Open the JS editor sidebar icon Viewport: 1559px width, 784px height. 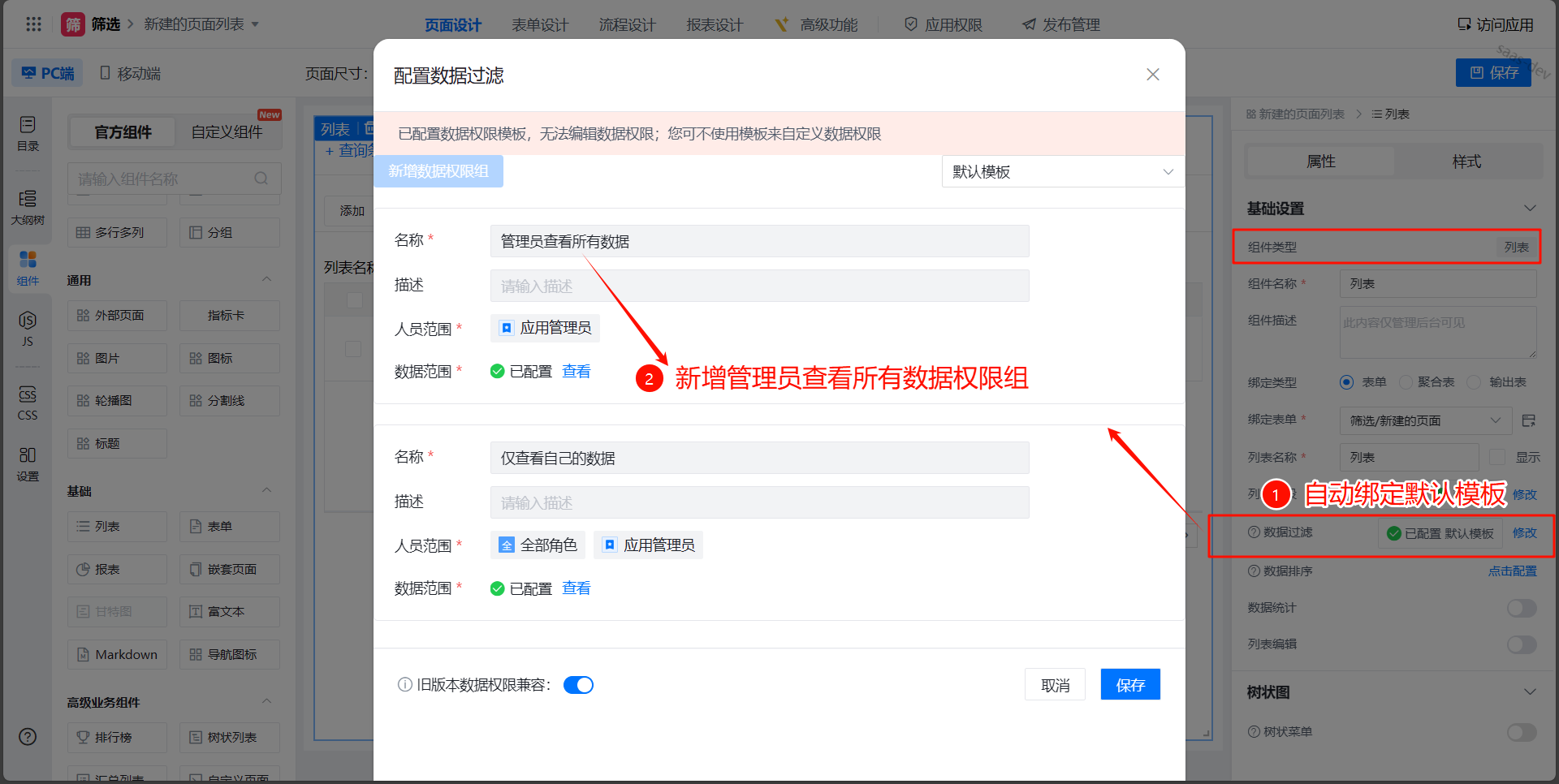pyautogui.click(x=28, y=328)
